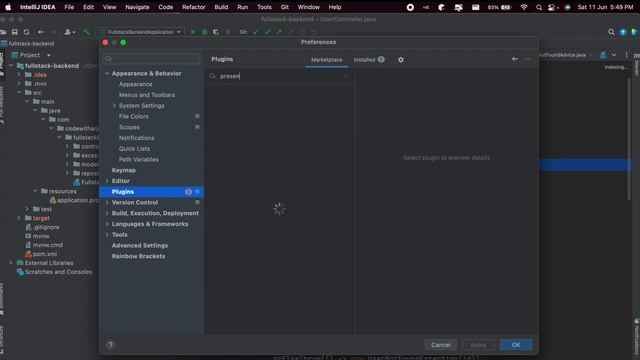
Task: Open the FullstackBackendApplication run configuration dropdown
Action: 141,32
